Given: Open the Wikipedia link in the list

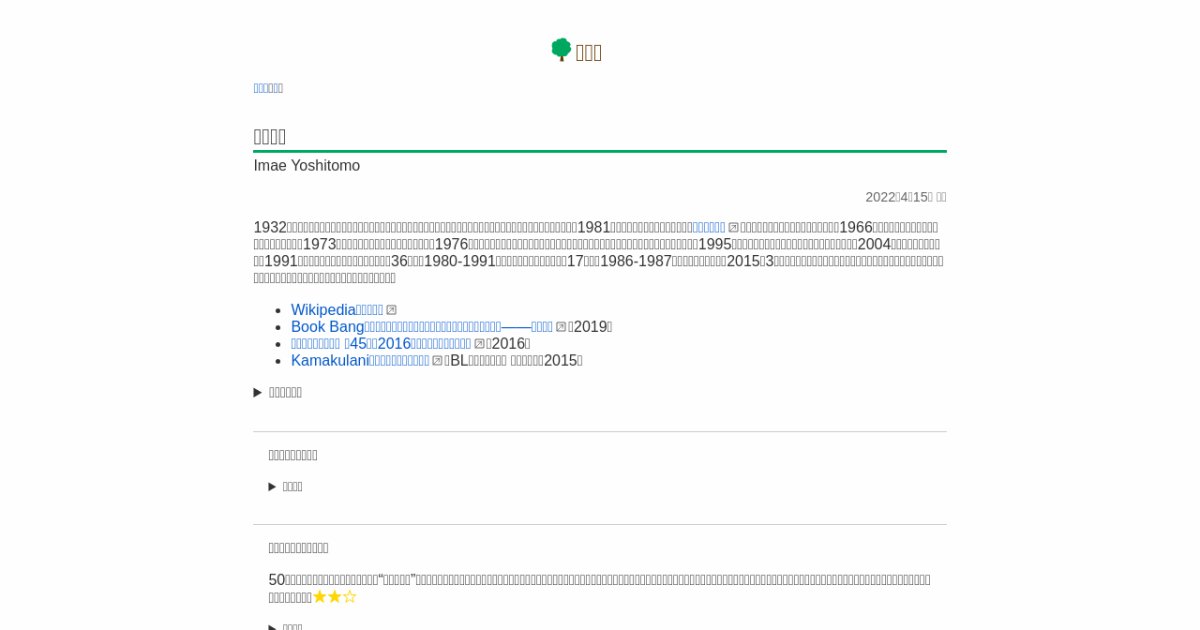Looking at the screenshot, I should [337, 310].
